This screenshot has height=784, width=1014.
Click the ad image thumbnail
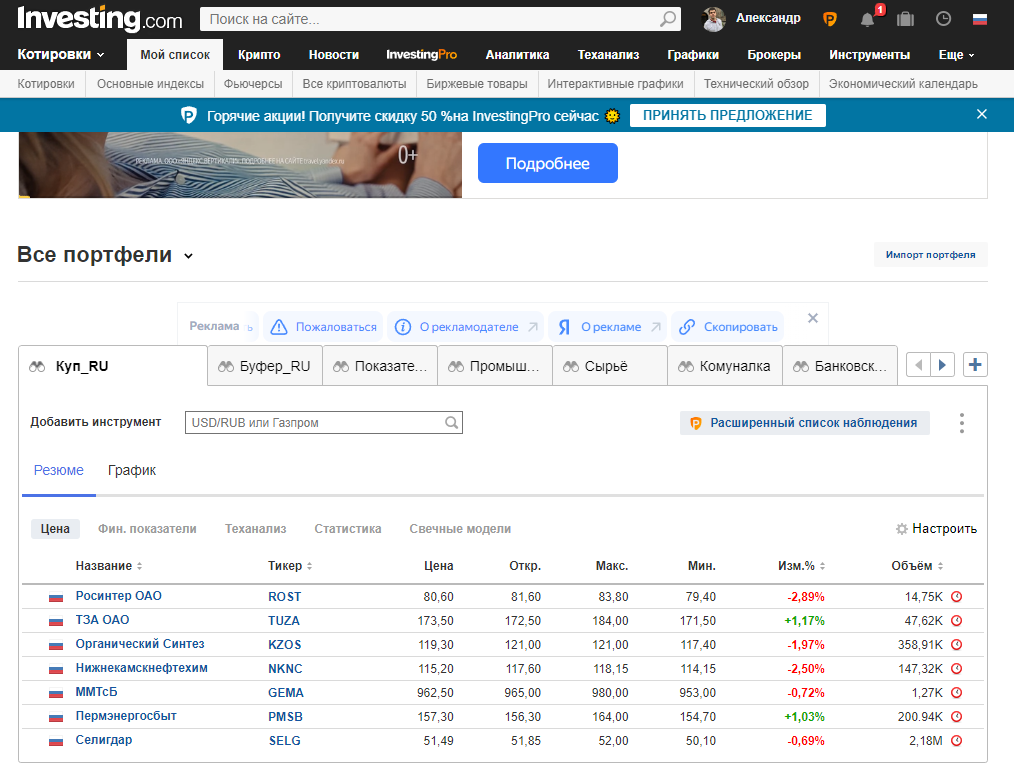pos(240,165)
